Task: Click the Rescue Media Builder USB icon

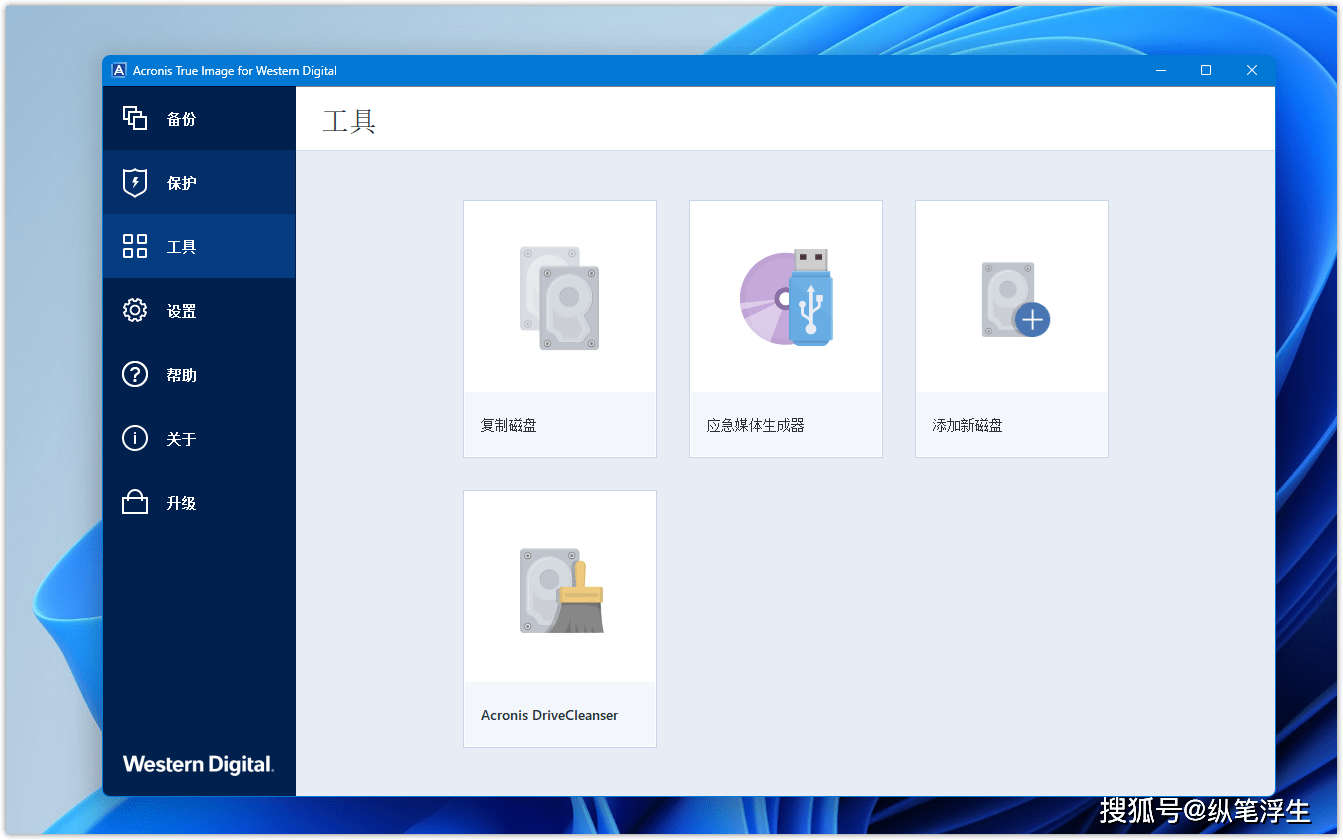Action: pos(786,297)
